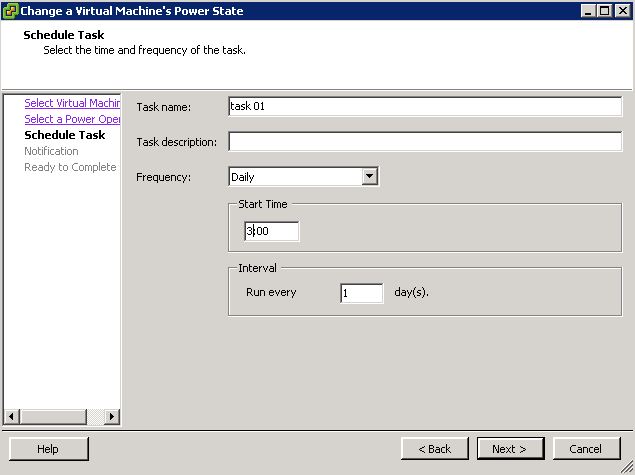Cancel the scheduled task wizard
The image size is (635, 475).
pyautogui.click(x=586, y=449)
